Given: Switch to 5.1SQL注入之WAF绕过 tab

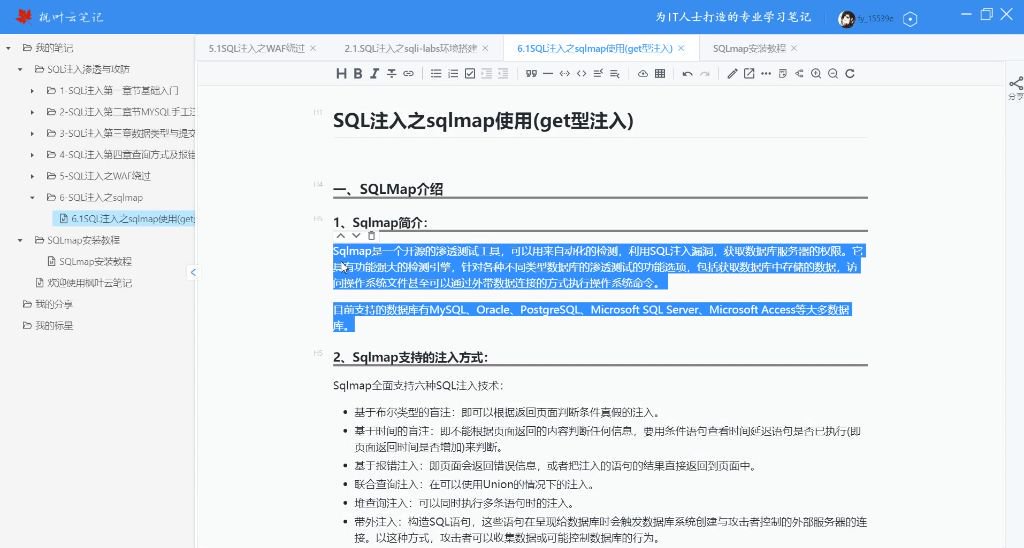Looking at the screenshot, I should point(256,48).
